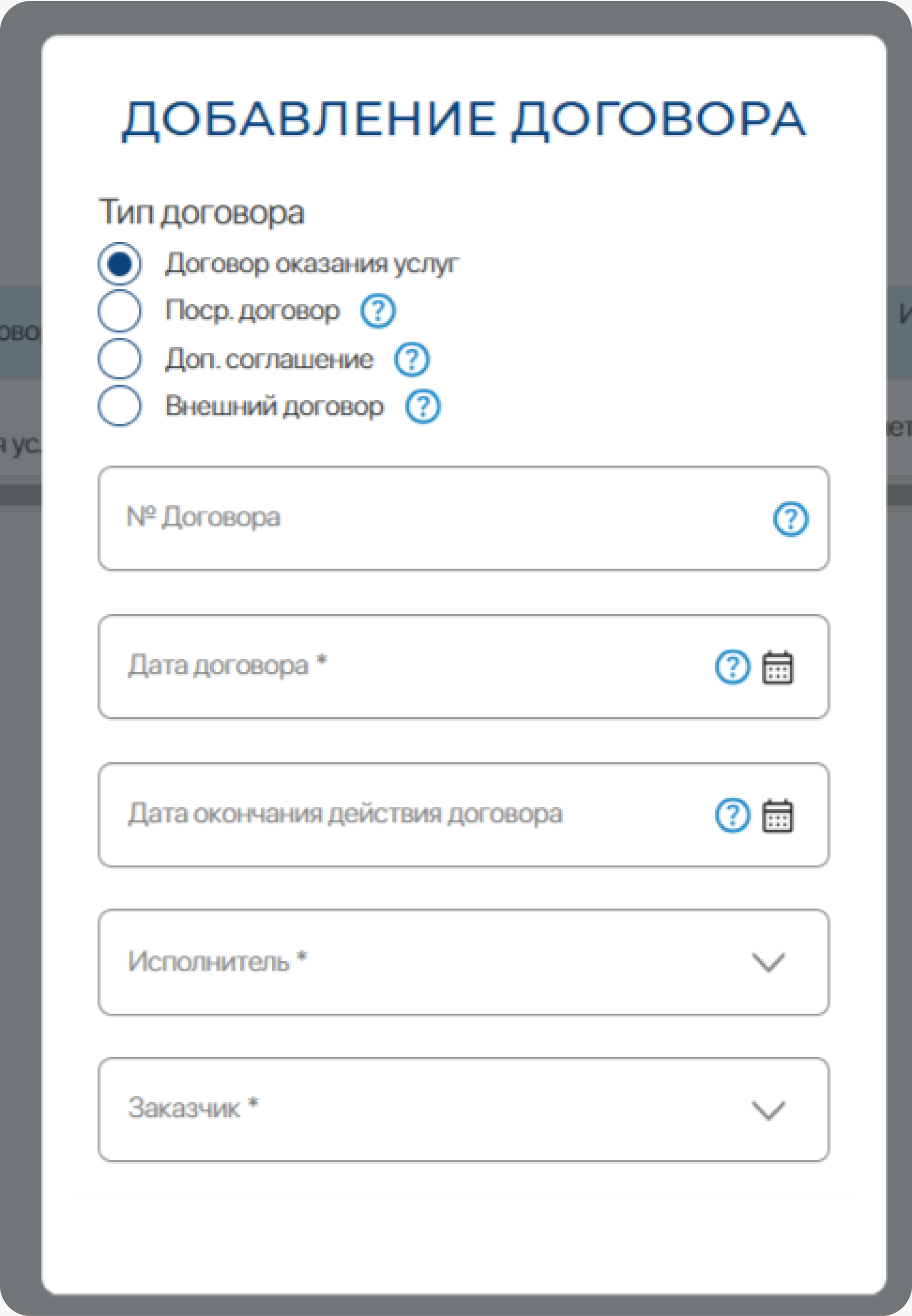Click help icon for contract end date
912x1316 pixels.
(732, 815)
